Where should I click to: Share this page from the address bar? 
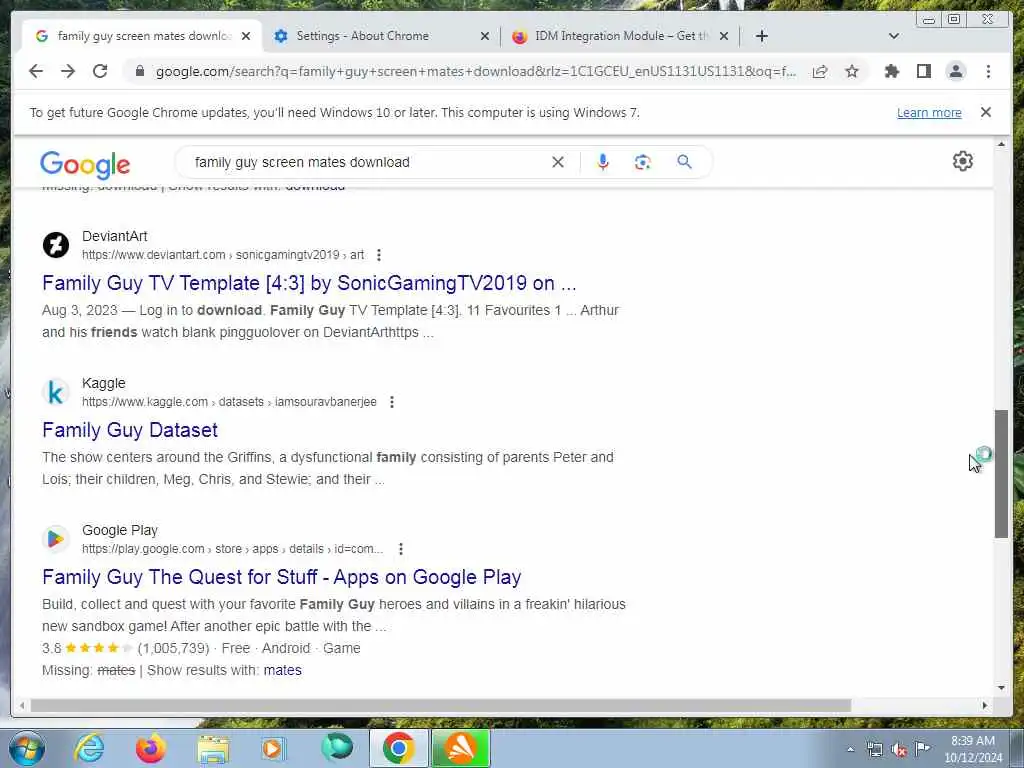(820, 71)
